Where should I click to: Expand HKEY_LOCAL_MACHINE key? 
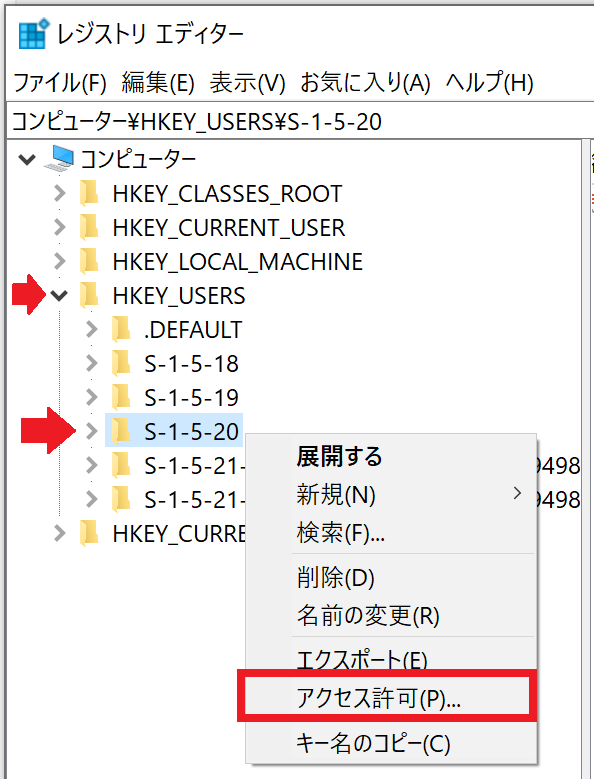[60, 261]
